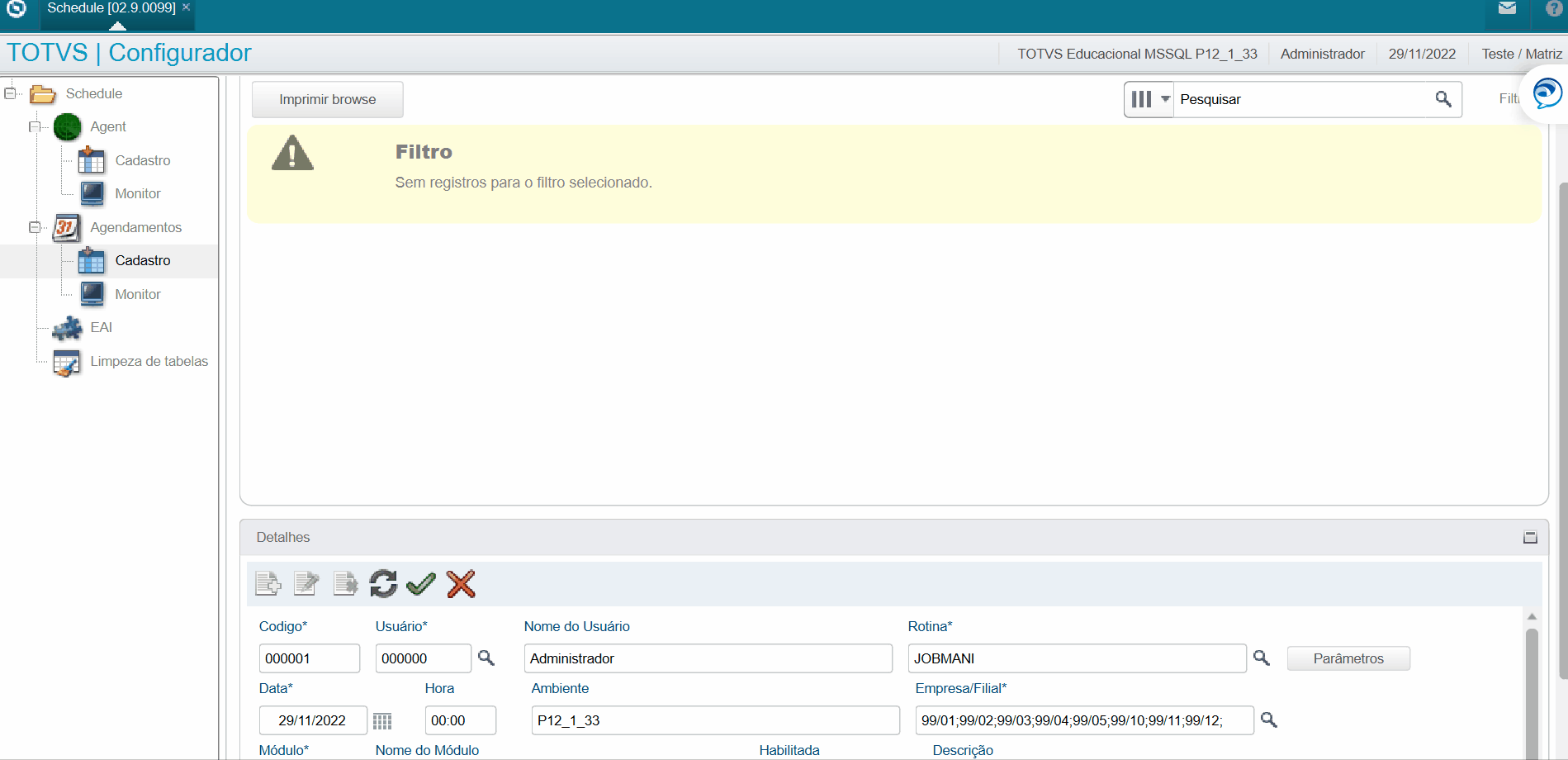Open Cadastro under Agent
The width and height of the screenshot is (1568, 760).
143,160
